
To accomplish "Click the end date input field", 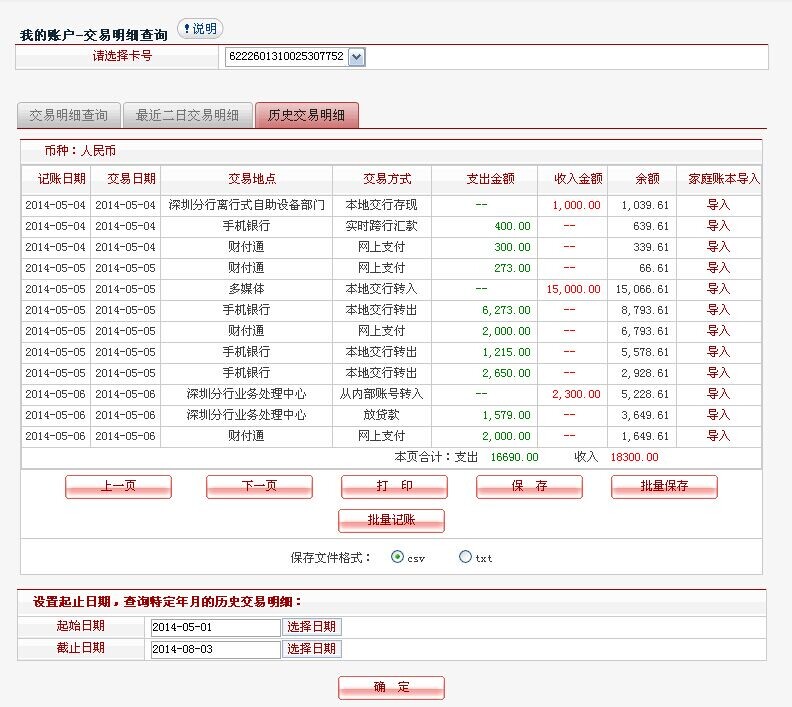I will [x=215, y=649].
